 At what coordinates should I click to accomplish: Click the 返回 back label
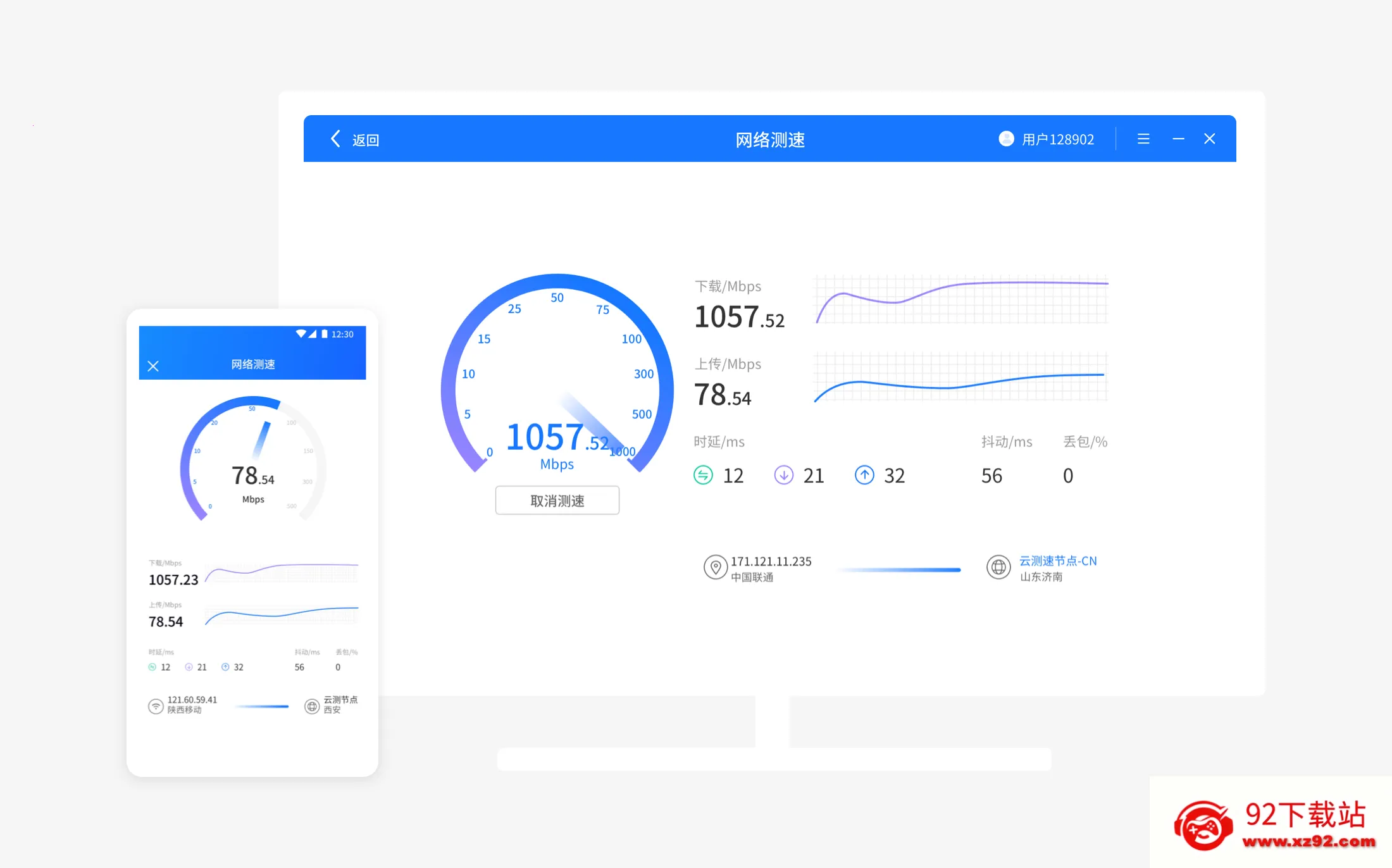366,140
